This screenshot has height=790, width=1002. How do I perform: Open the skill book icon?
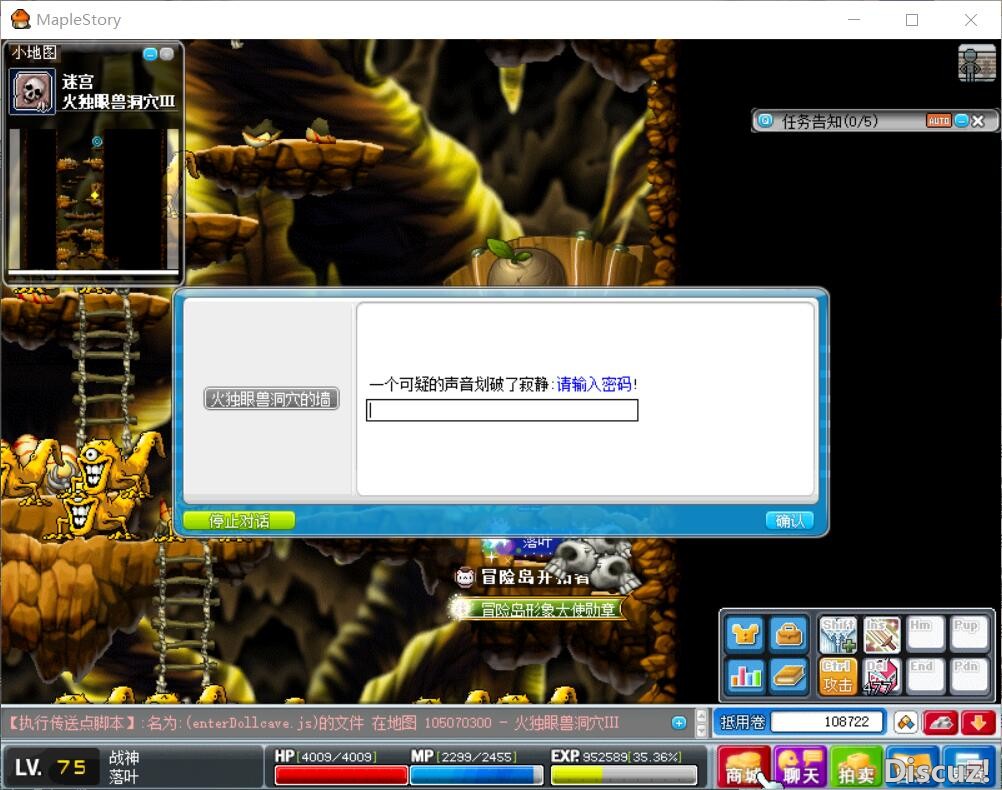[x=789, y=675]
